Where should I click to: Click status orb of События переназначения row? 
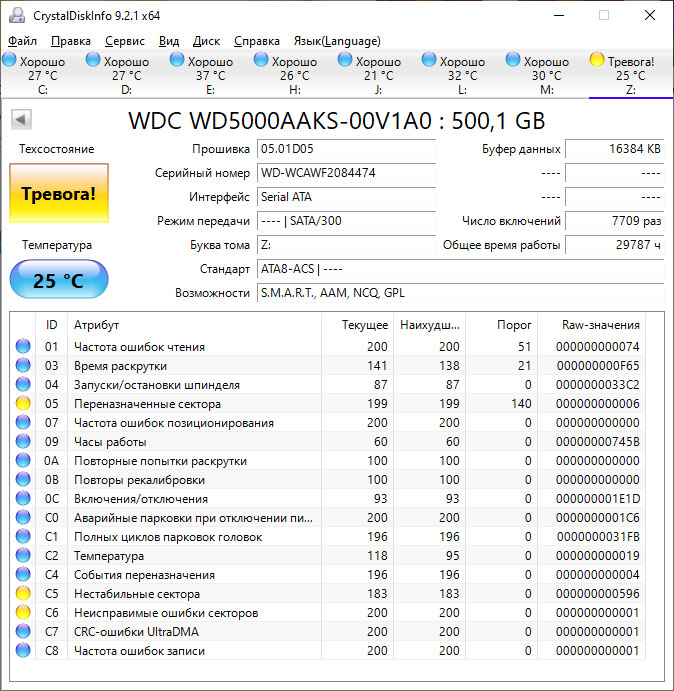pos(23,574)
